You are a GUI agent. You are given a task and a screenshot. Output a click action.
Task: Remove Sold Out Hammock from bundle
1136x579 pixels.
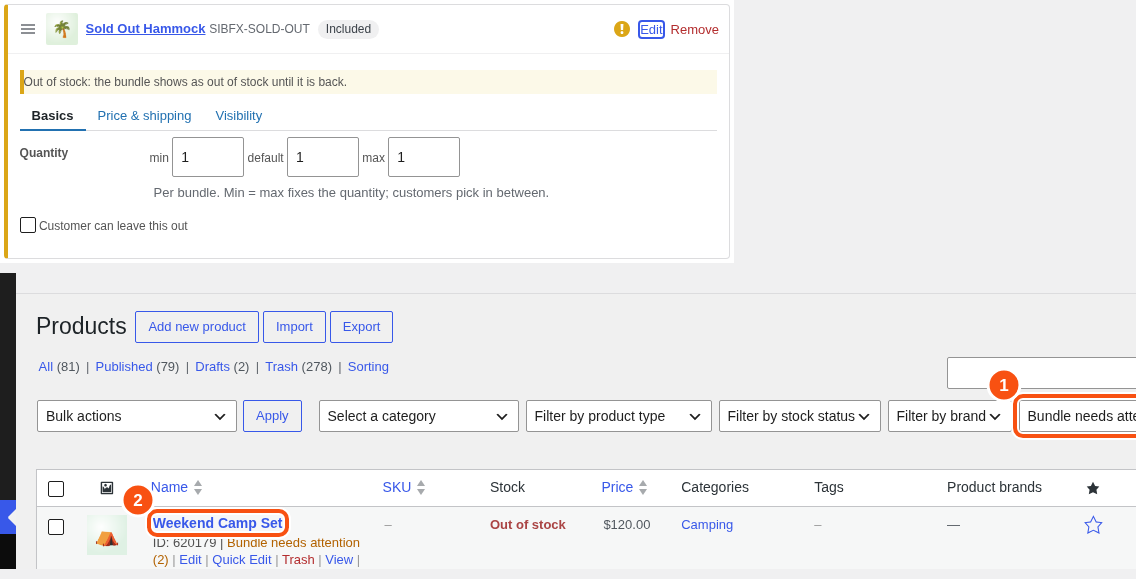694,30
